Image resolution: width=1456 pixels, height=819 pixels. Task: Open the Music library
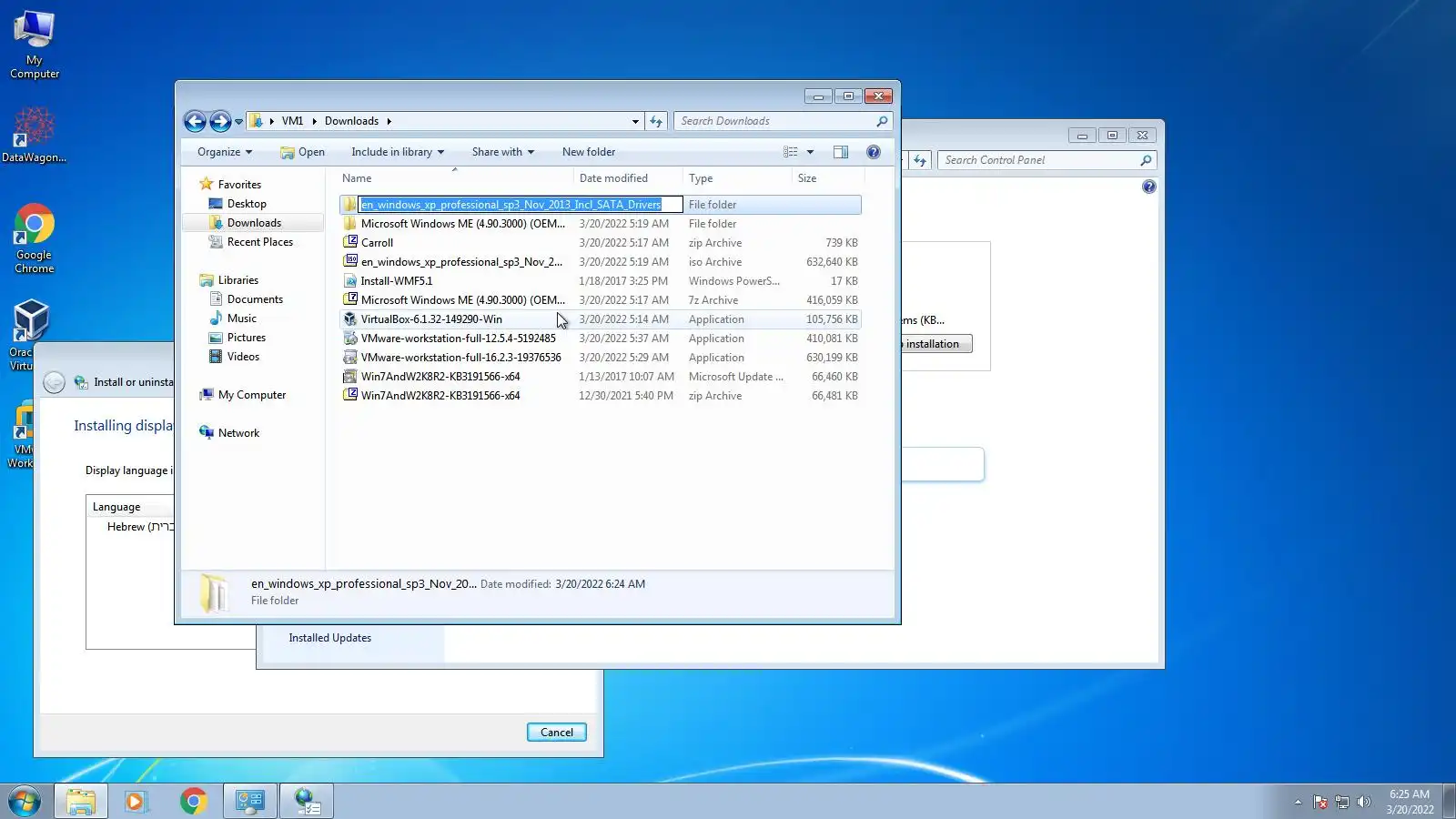click(242, 318)
